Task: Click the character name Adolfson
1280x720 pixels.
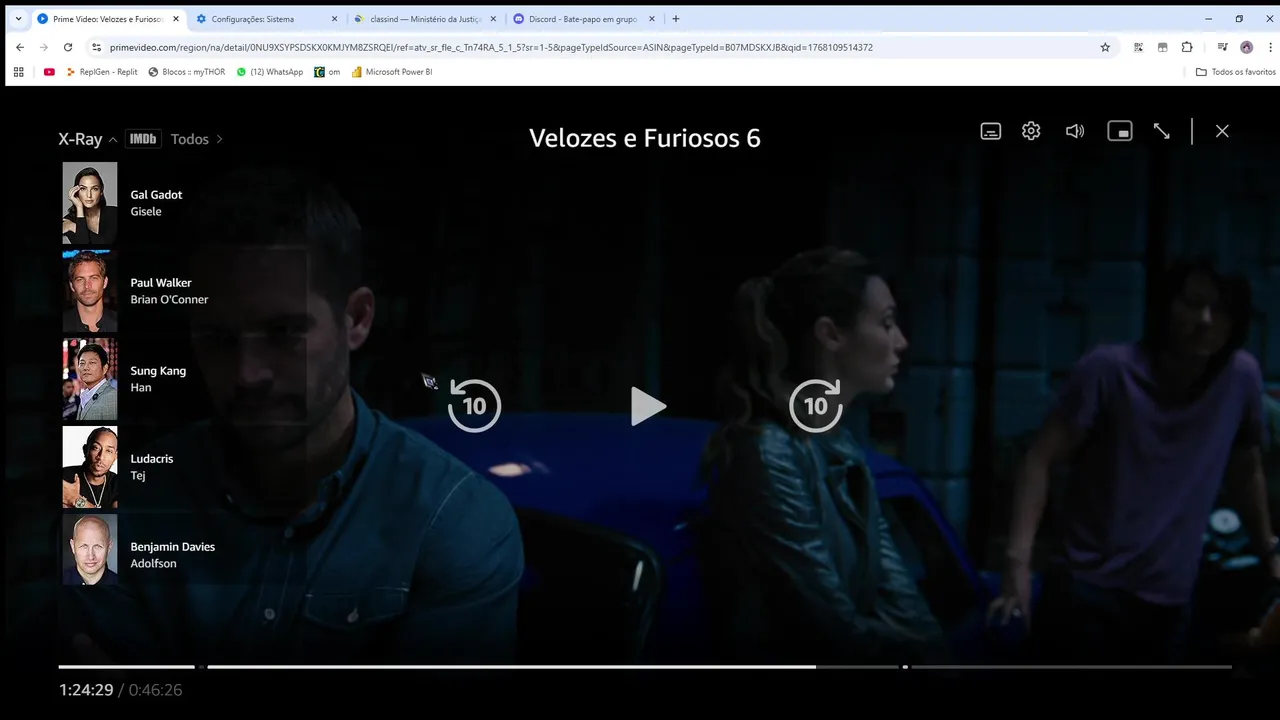Action: coord(153,564)
